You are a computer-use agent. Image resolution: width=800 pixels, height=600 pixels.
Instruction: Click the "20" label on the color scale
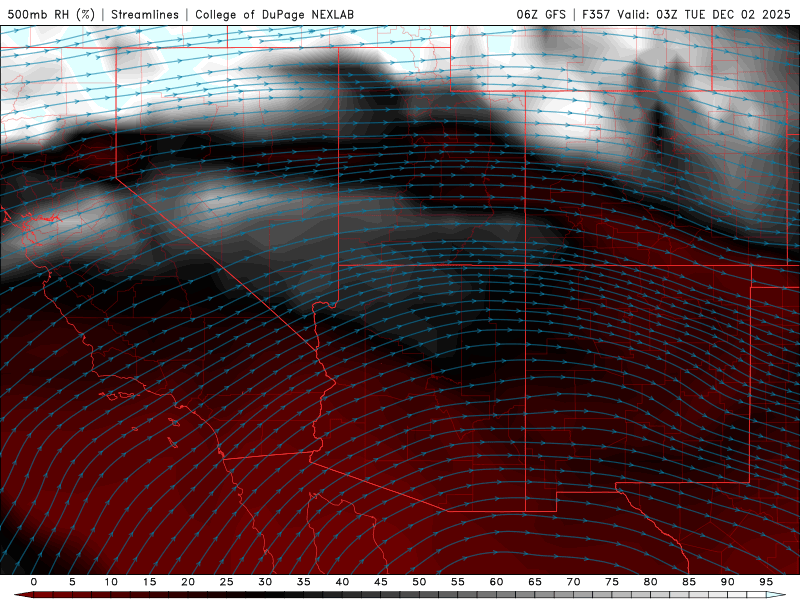pos(188,582)
